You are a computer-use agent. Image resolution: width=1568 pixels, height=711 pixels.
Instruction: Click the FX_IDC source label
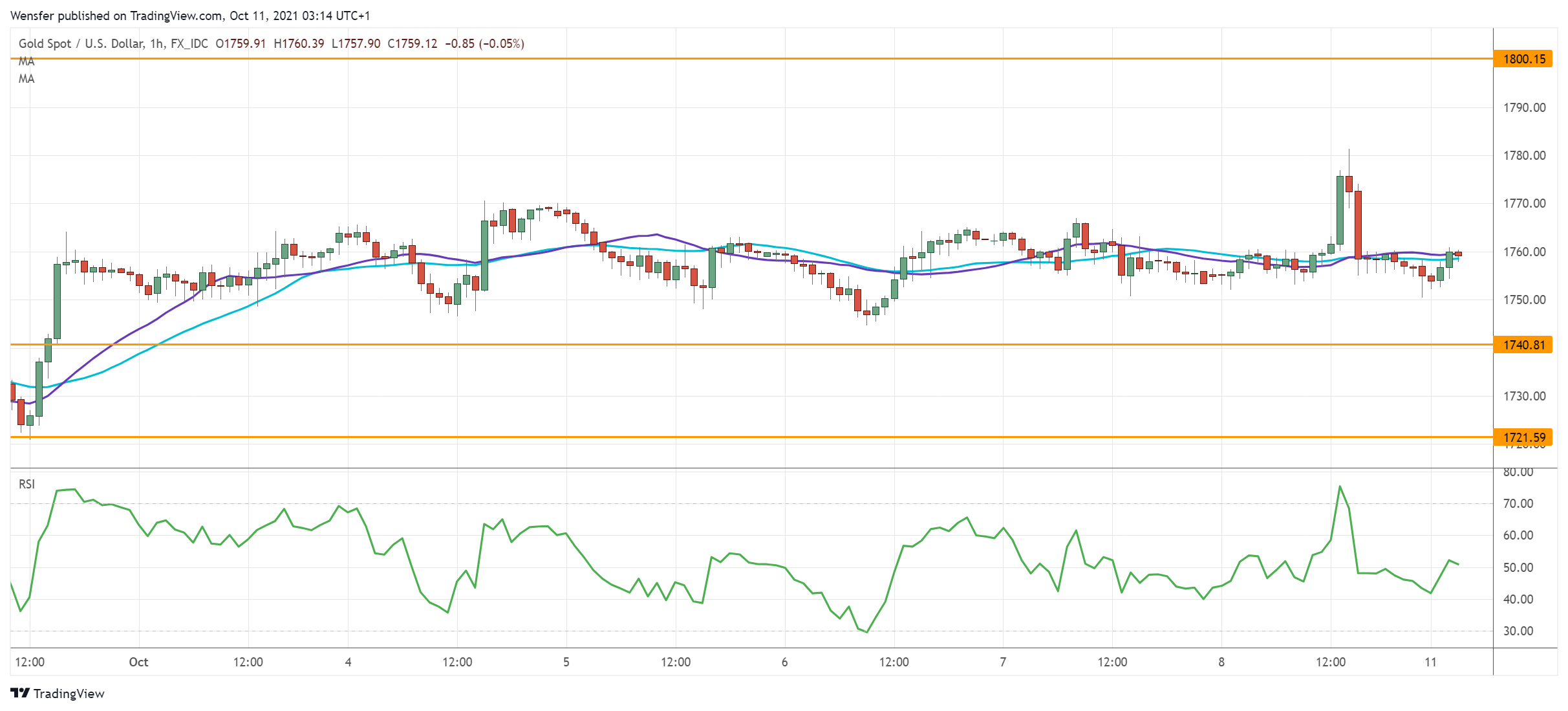click(x=189, y=43)
